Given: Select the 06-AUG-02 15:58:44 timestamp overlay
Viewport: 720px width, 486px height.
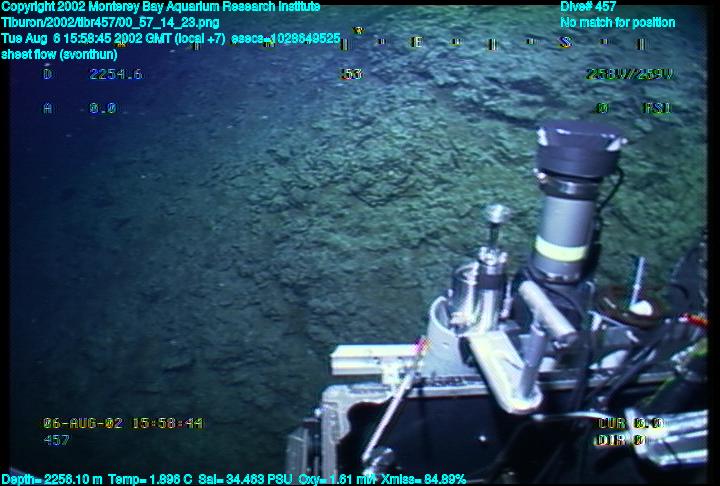Looking at the screenshot, I should pos(122,423).
